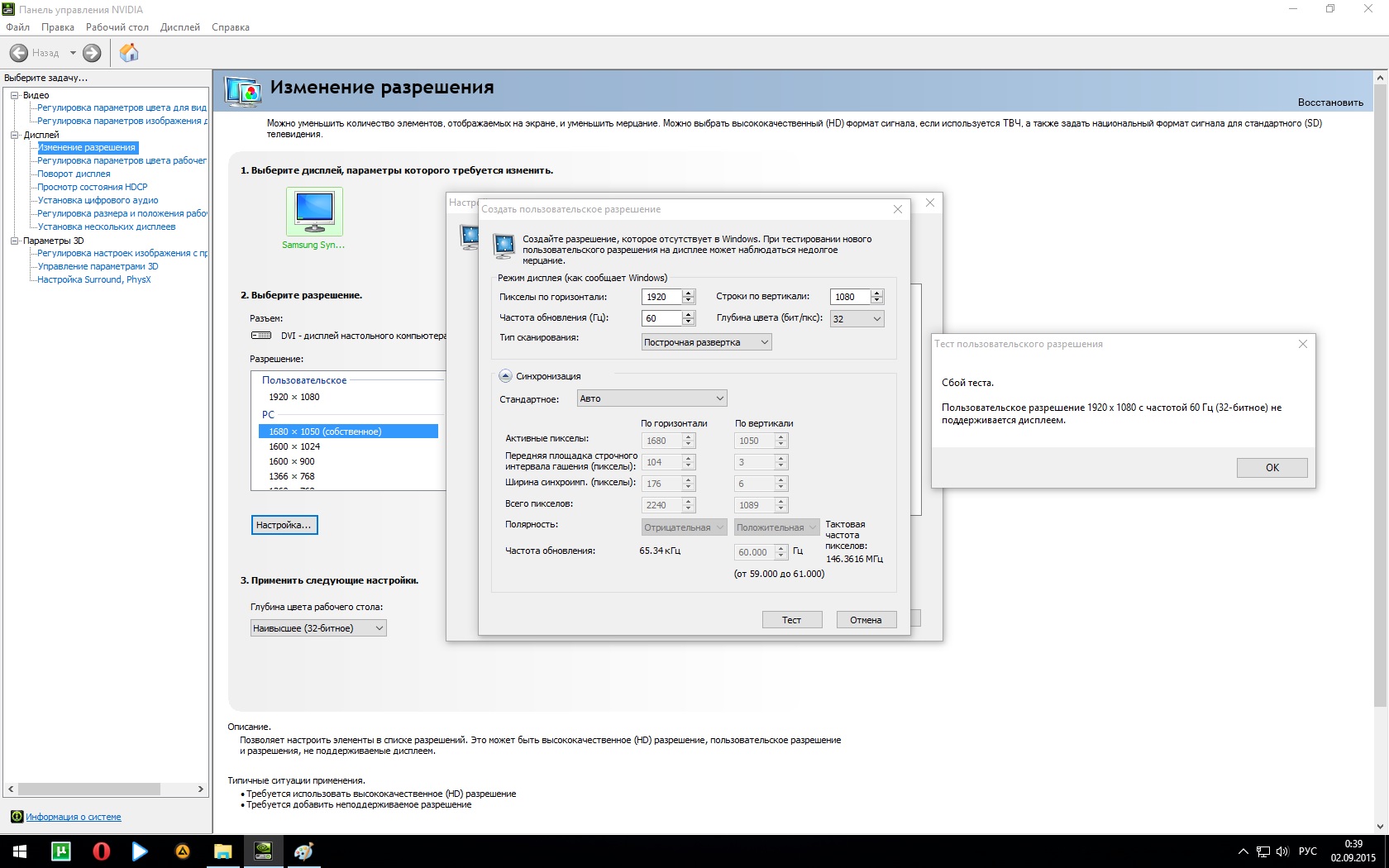The height and width of the screenshot is (868, 1389).
Task: Open the Справка menu
Action: [x=230, y=27]
